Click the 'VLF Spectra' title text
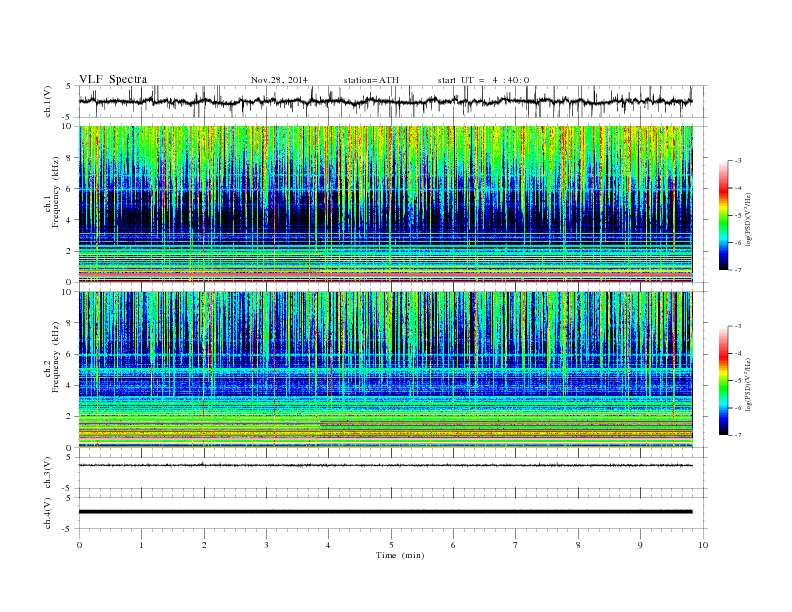The image size is (792, 612). [x=113, y=79]
